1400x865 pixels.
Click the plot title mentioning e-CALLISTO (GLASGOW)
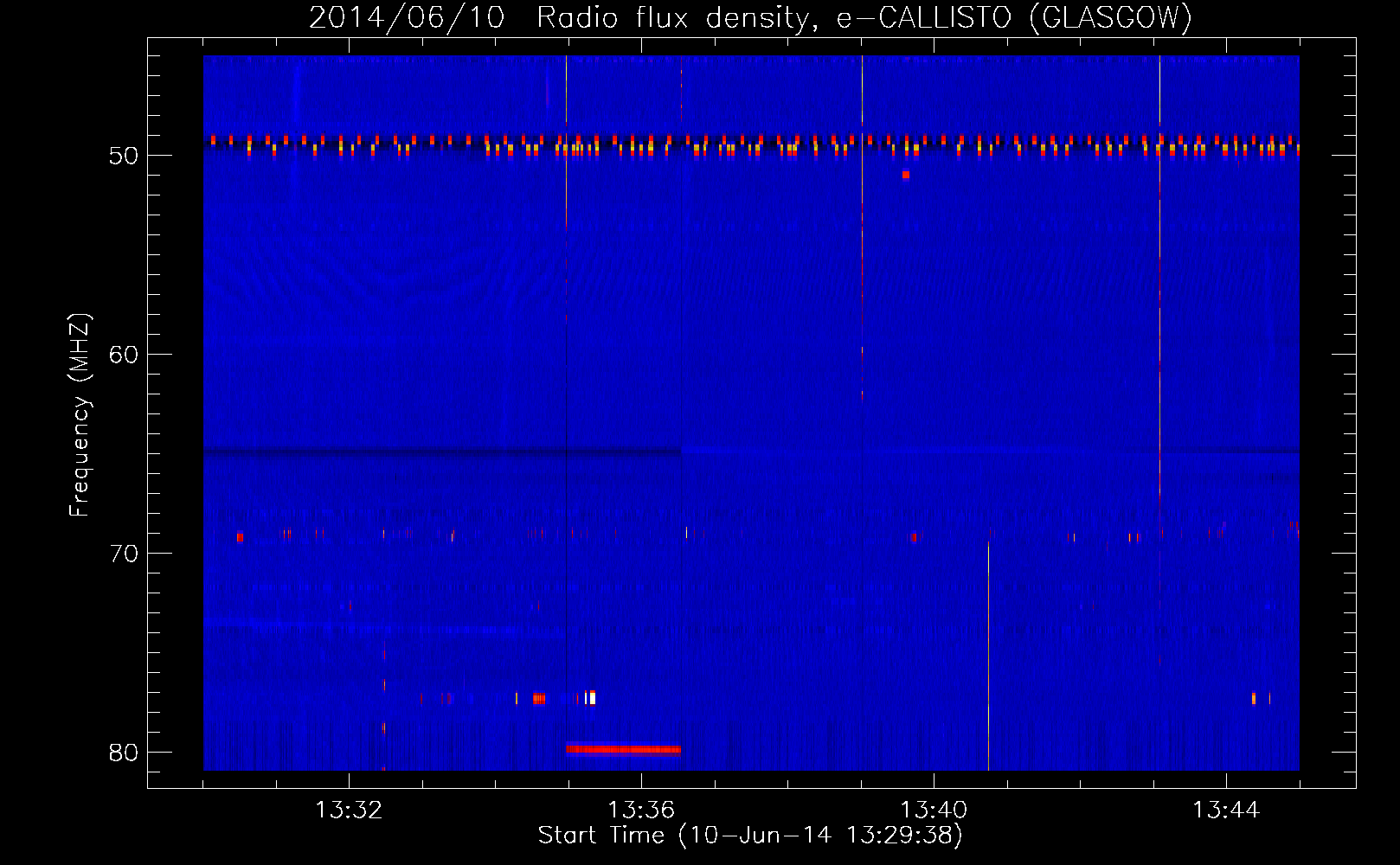pos(750,17)
